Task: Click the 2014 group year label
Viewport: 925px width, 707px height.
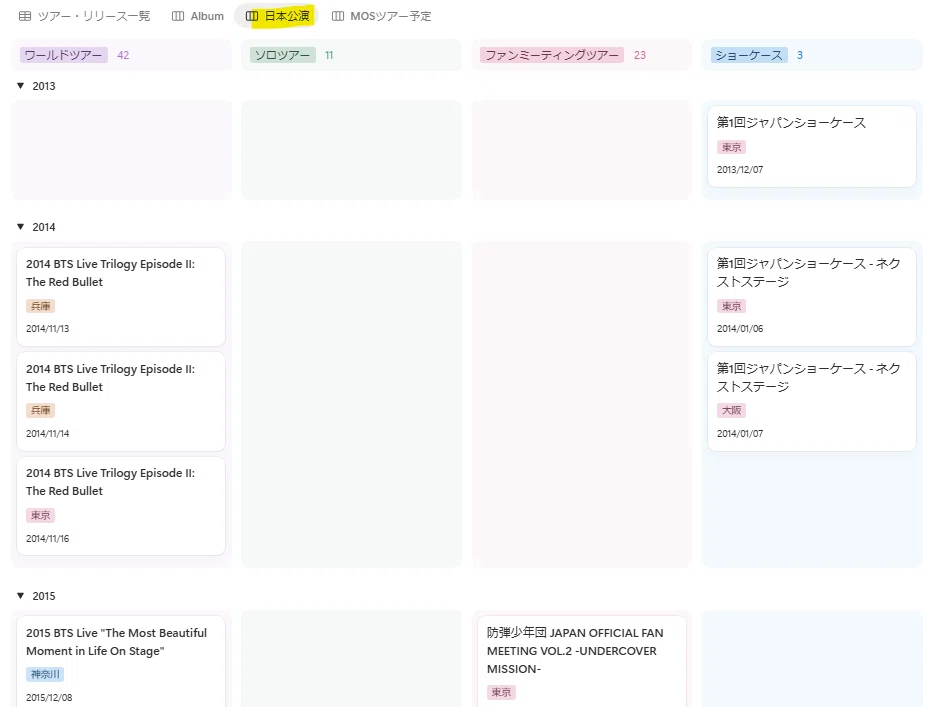Action: pyautogui.click(x=44, y=227)
